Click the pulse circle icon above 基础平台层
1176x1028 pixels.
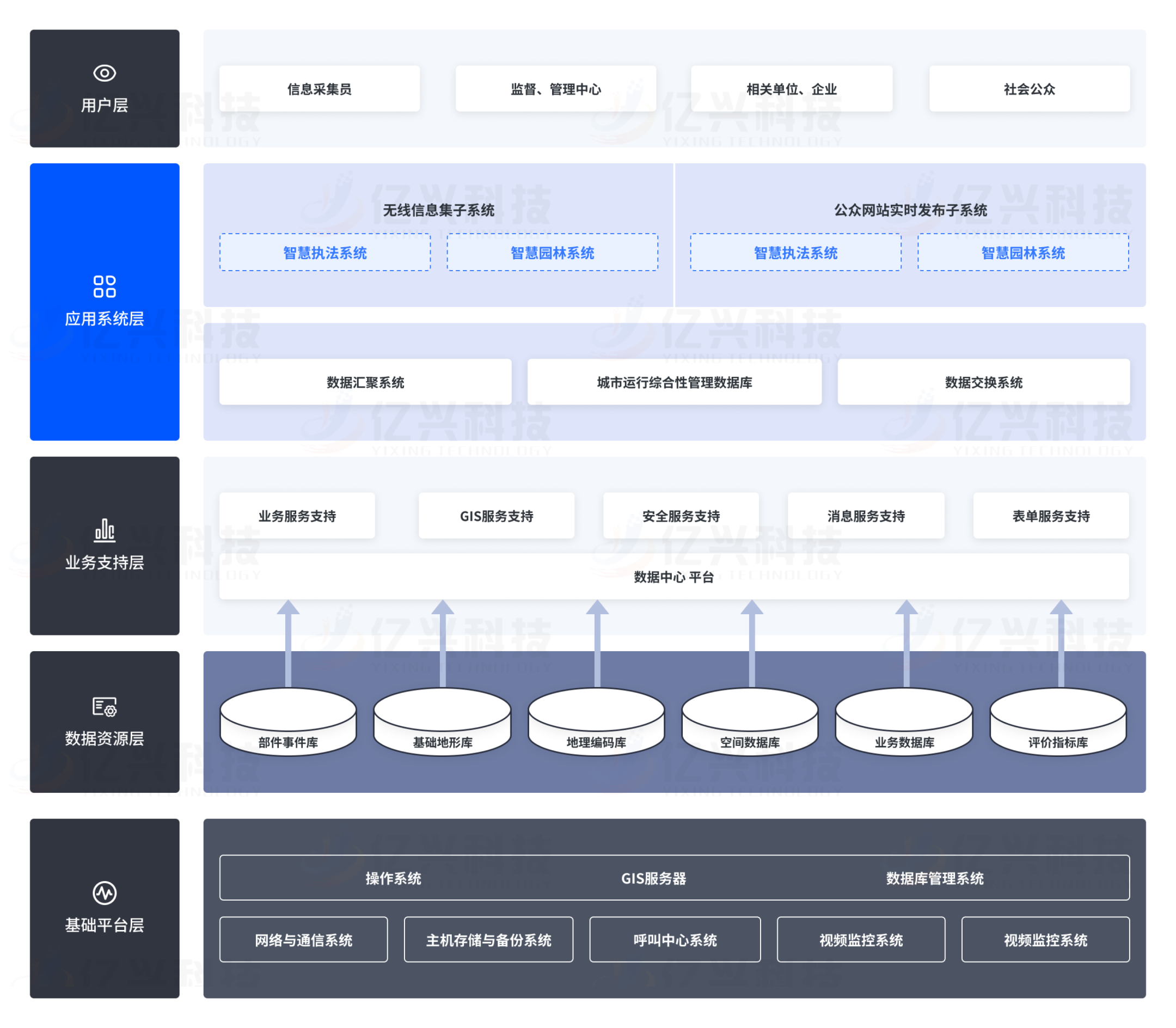point(105,892)
